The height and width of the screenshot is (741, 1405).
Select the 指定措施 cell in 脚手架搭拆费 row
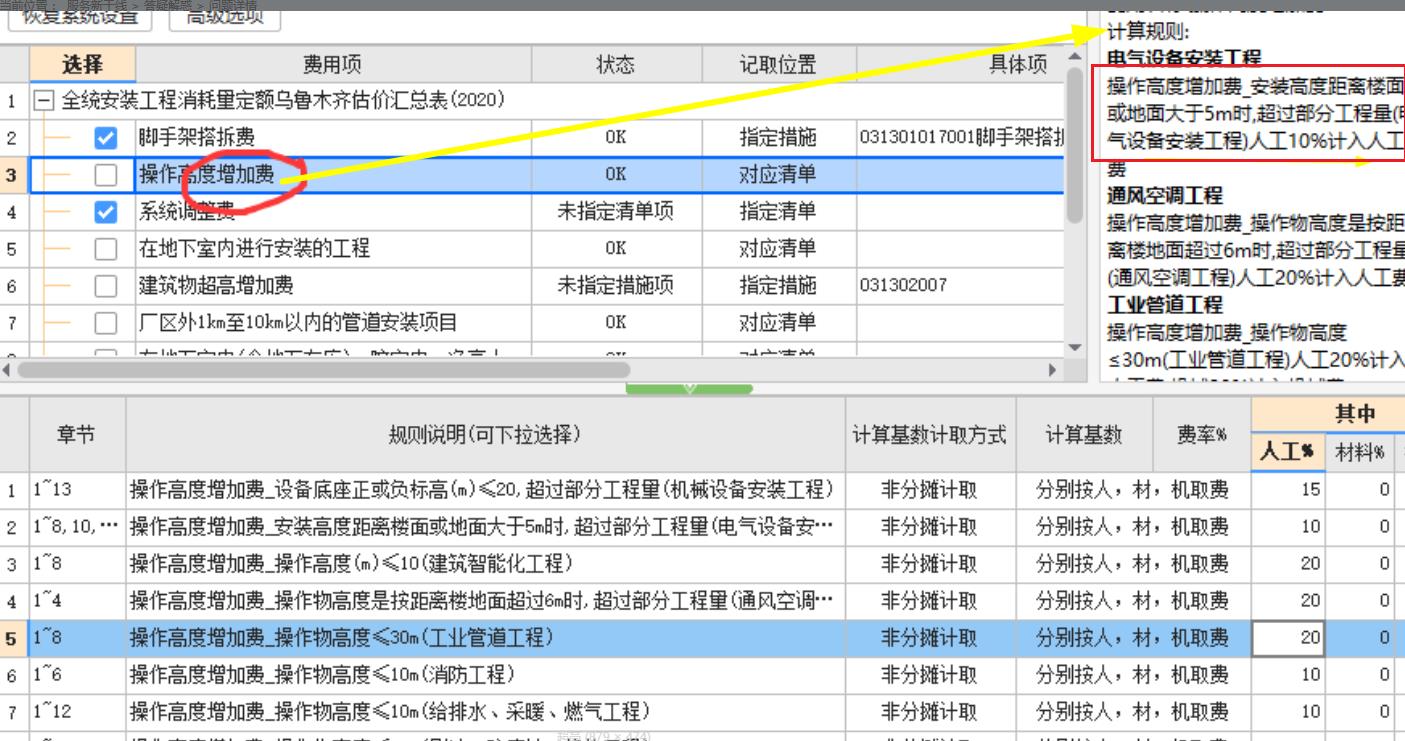pyautogui.click(x=777, y=138)
